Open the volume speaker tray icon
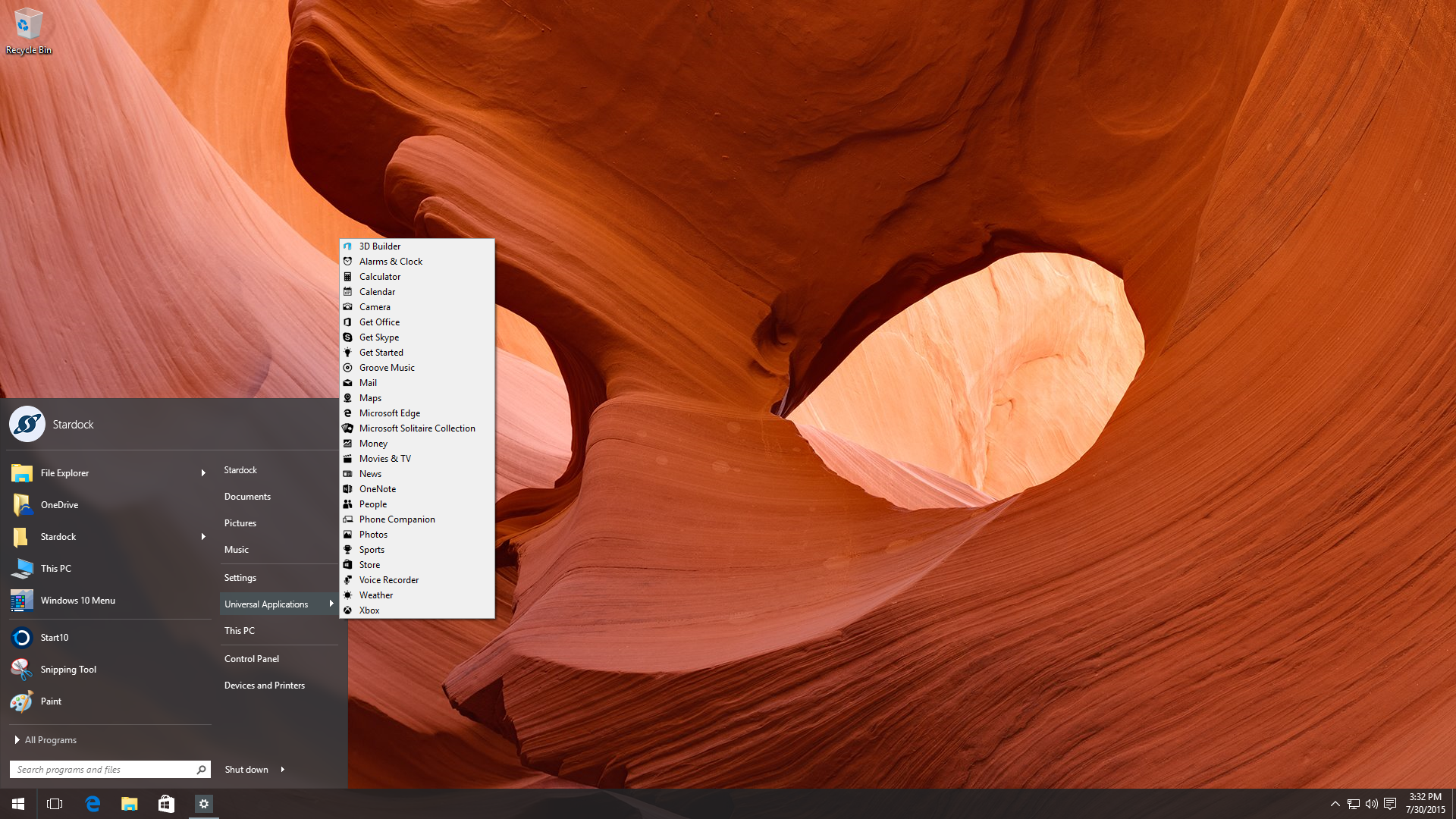Screen dimensions: 1456x819 tap(1371, 804)
